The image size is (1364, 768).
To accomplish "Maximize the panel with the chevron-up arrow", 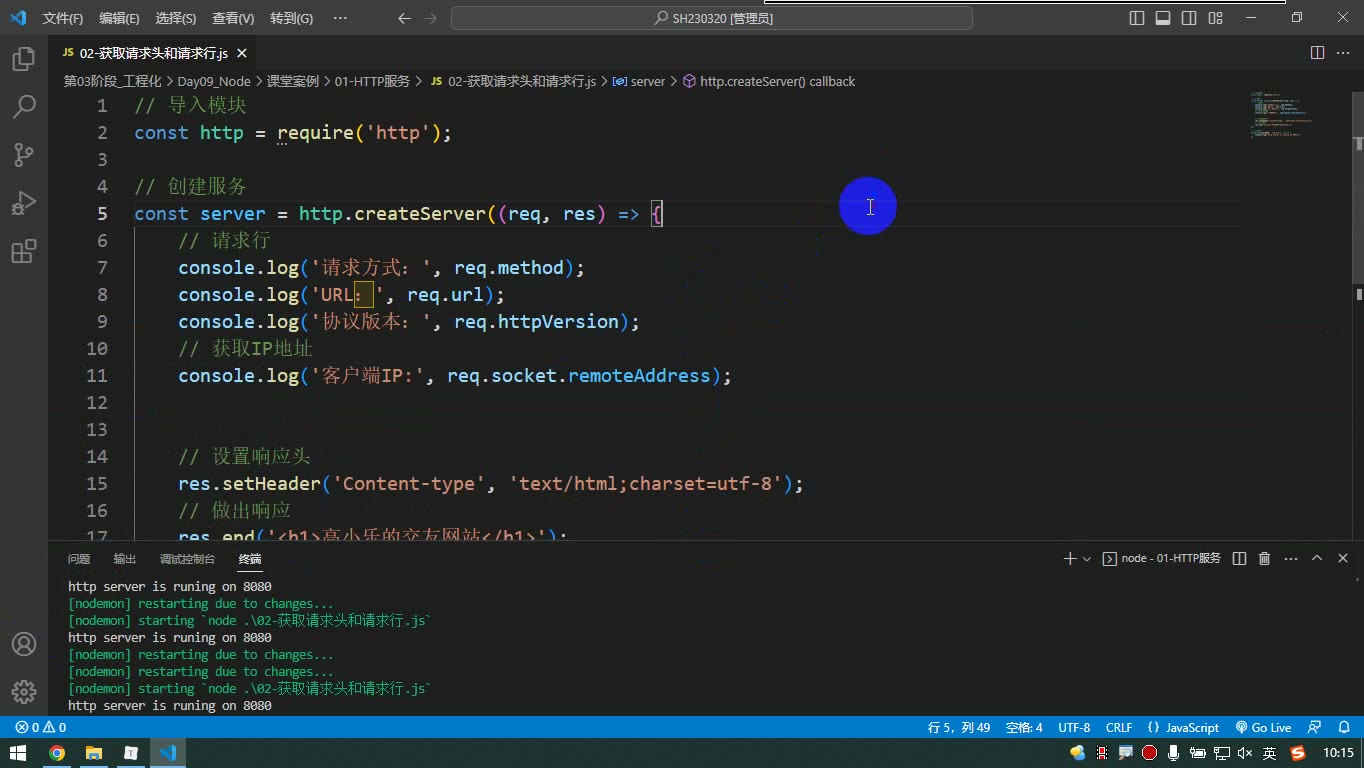I will click(x=1317, y=558).
